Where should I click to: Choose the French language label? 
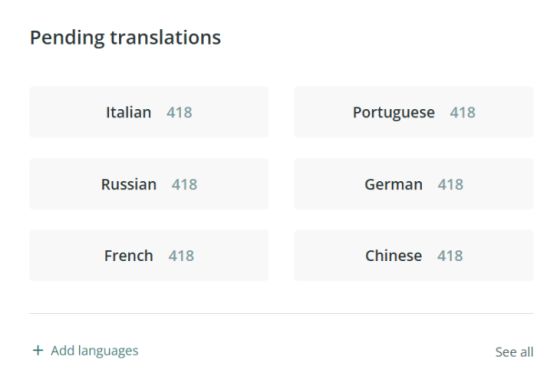(129, 255)
